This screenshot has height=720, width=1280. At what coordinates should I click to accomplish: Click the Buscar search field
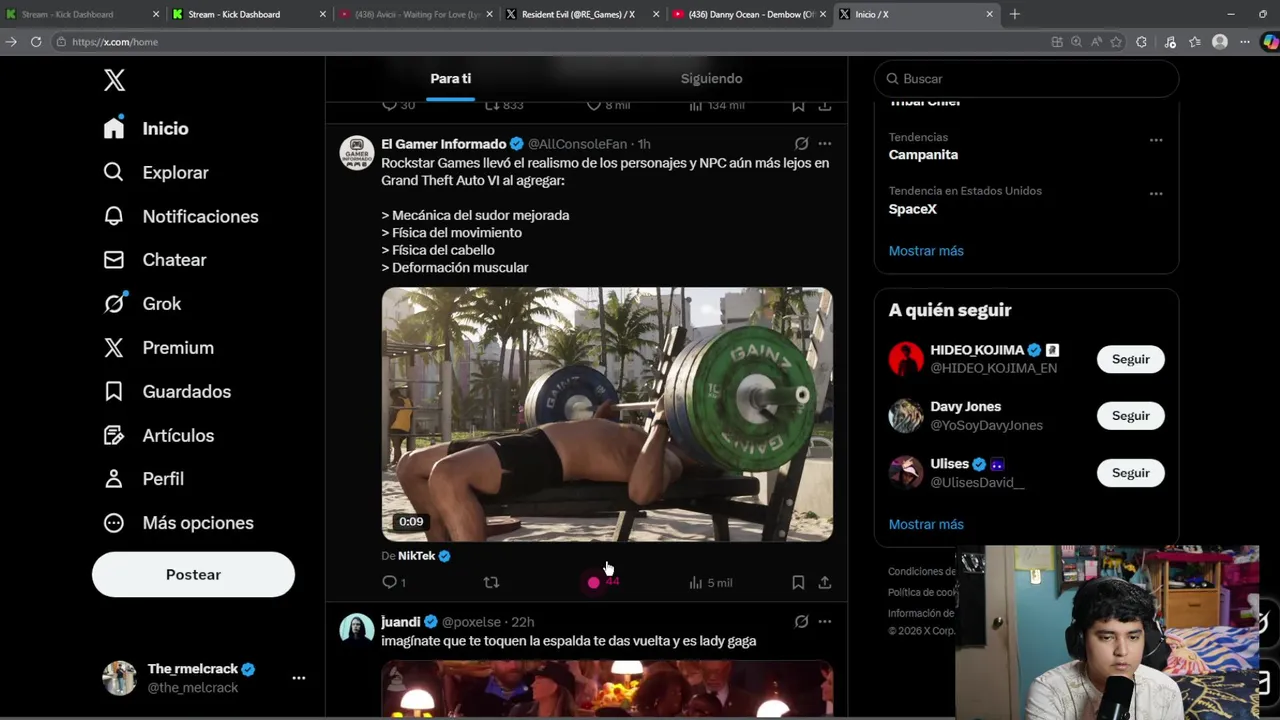pos(1027,79)
